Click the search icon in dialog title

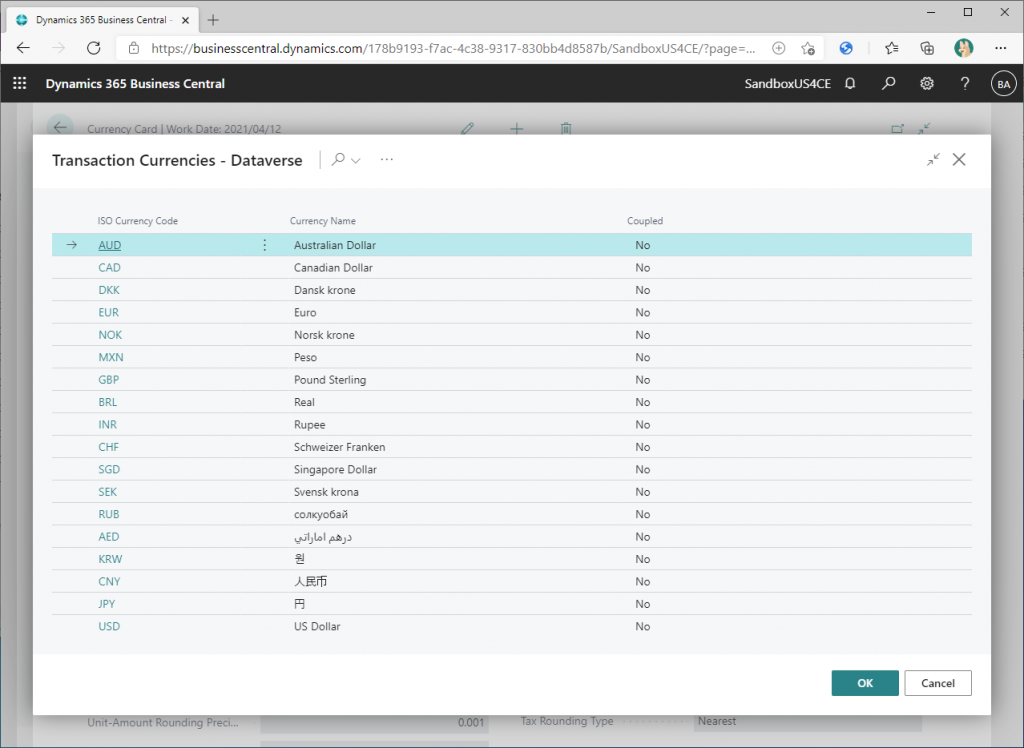[338, 159]
